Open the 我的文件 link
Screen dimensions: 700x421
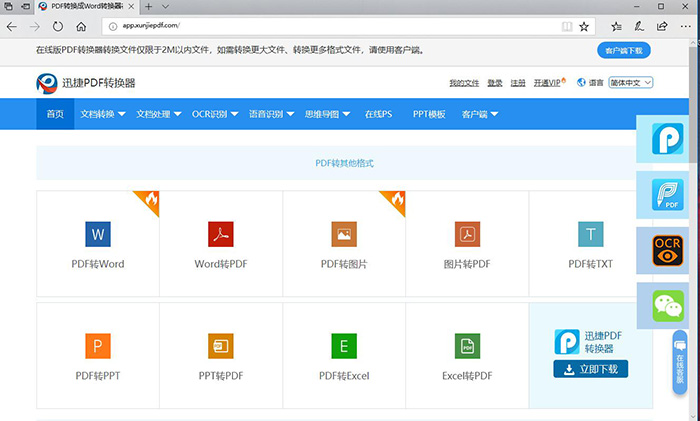click(x=464, y=83)
